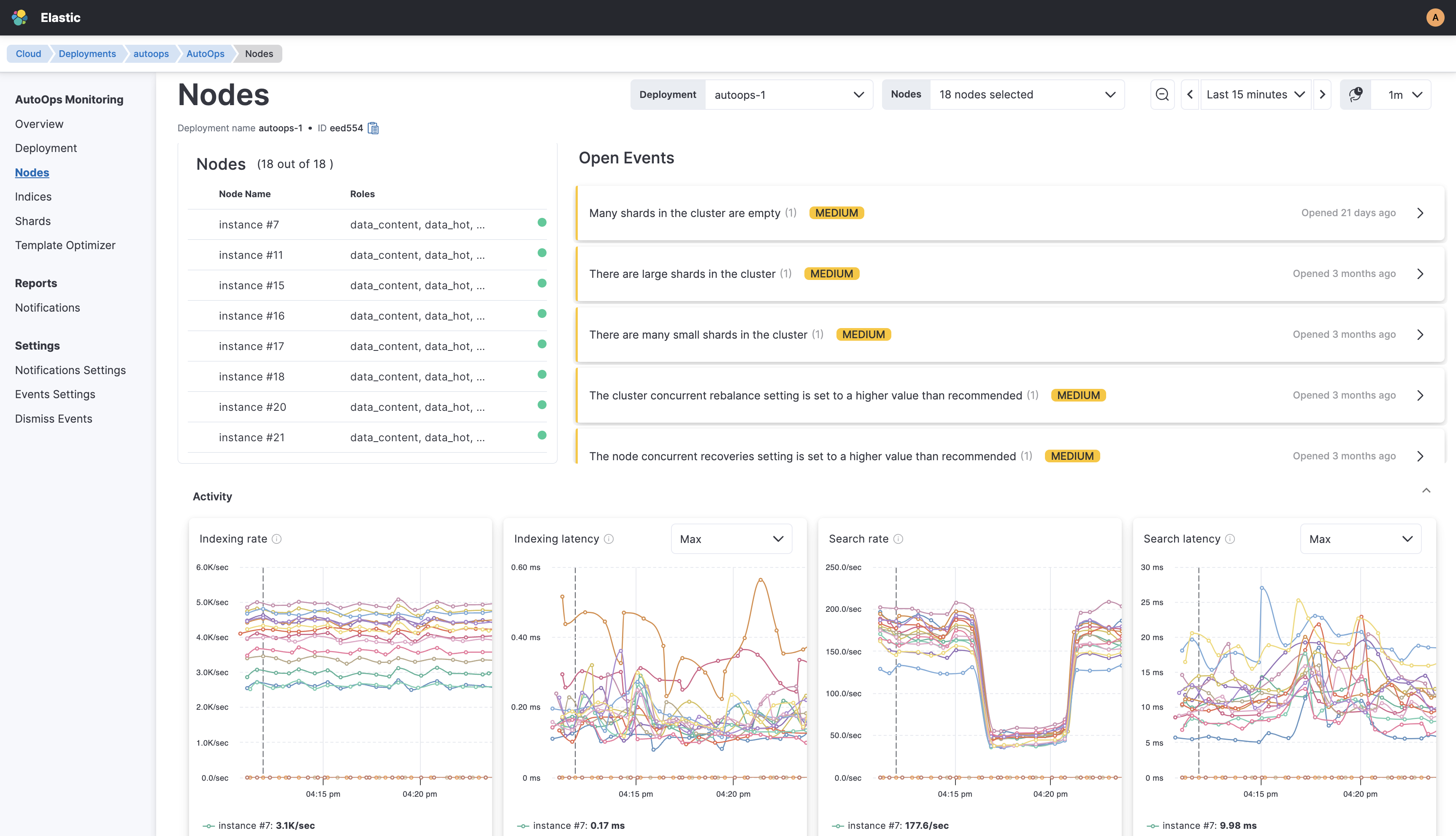Open Events Settings in the sidebar
The image size is (1456, 836).
coord(55,394)
